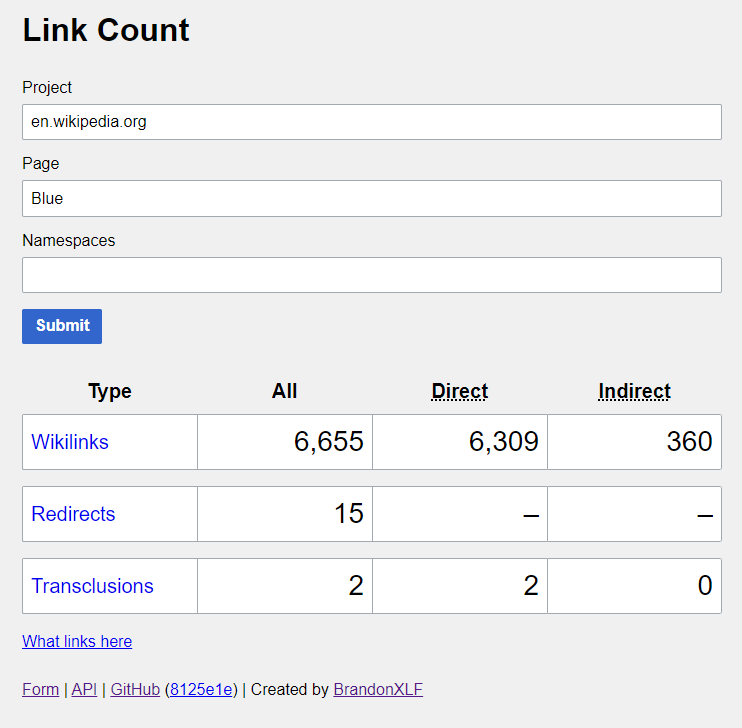This screenshot has height=728, width=742.
Task: Click the Link Count page heading
Action: click(106, 30)
